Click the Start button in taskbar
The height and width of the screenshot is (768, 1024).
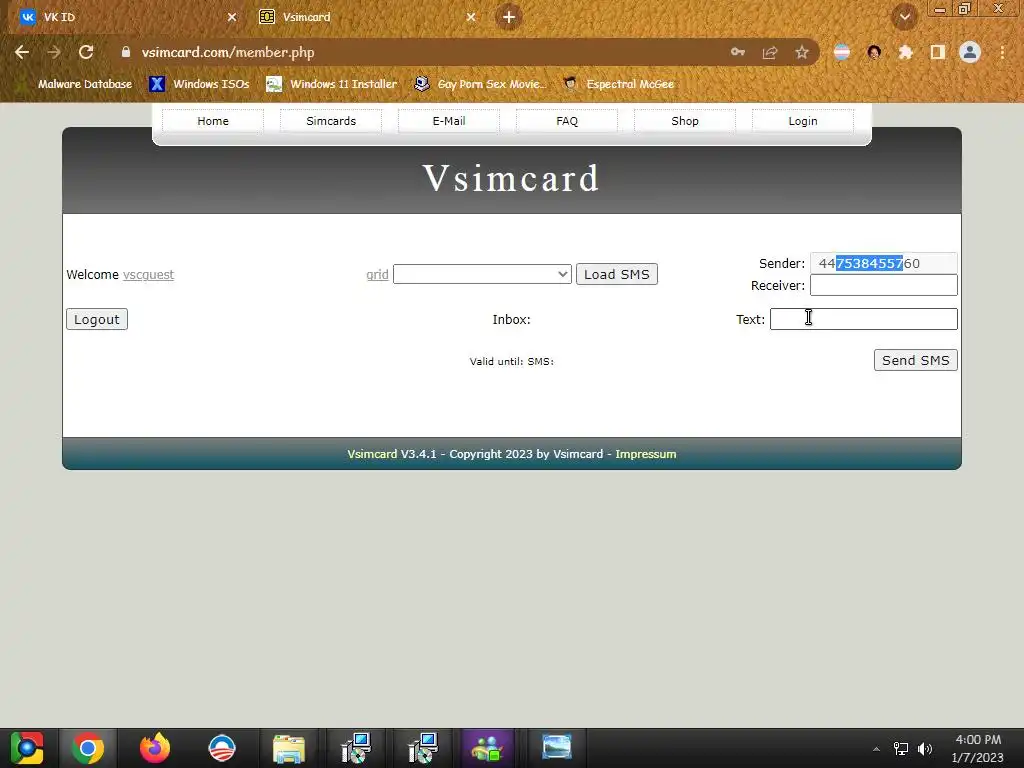tap(26, 748)
